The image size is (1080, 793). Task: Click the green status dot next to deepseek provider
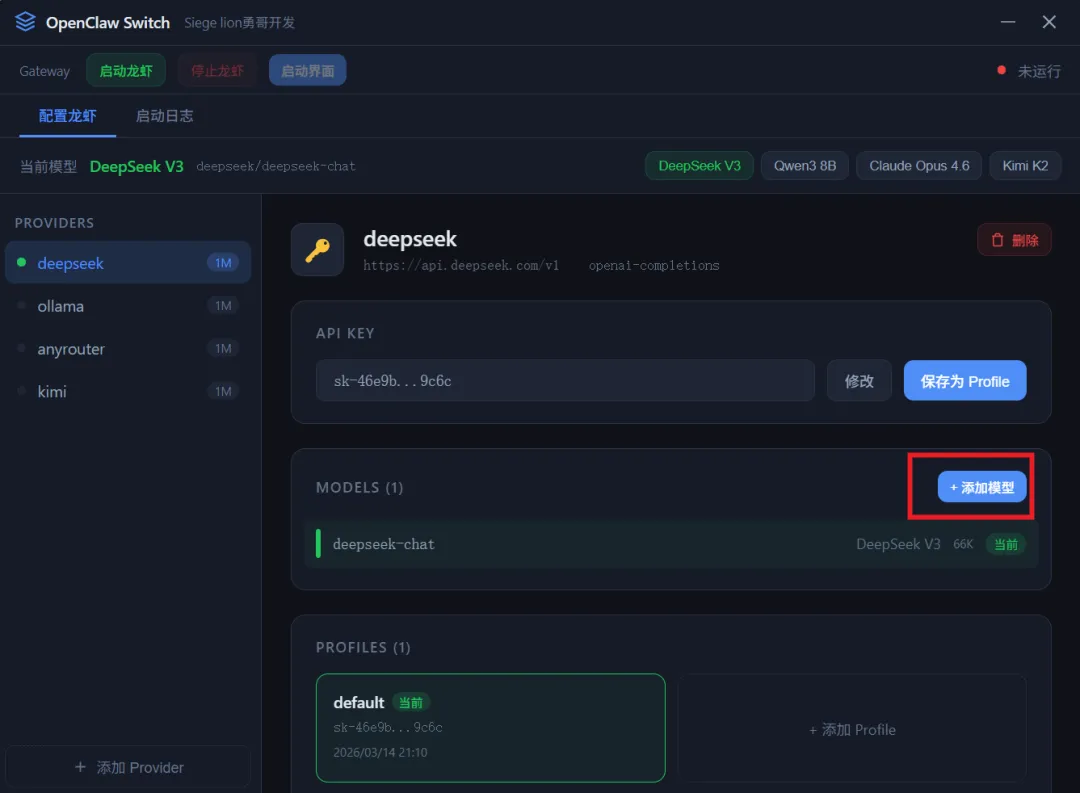(21, 262)
